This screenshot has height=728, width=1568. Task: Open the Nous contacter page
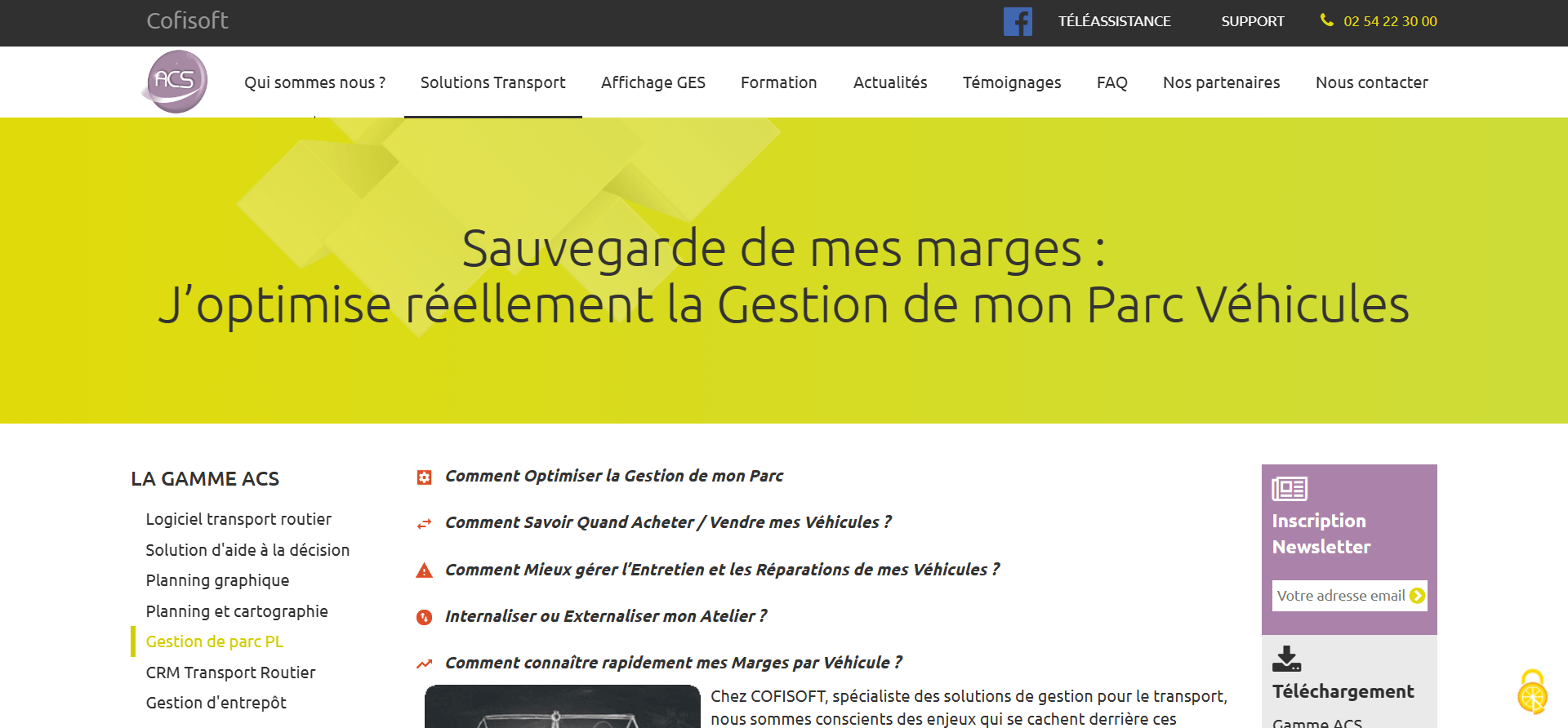(1371, 82)
